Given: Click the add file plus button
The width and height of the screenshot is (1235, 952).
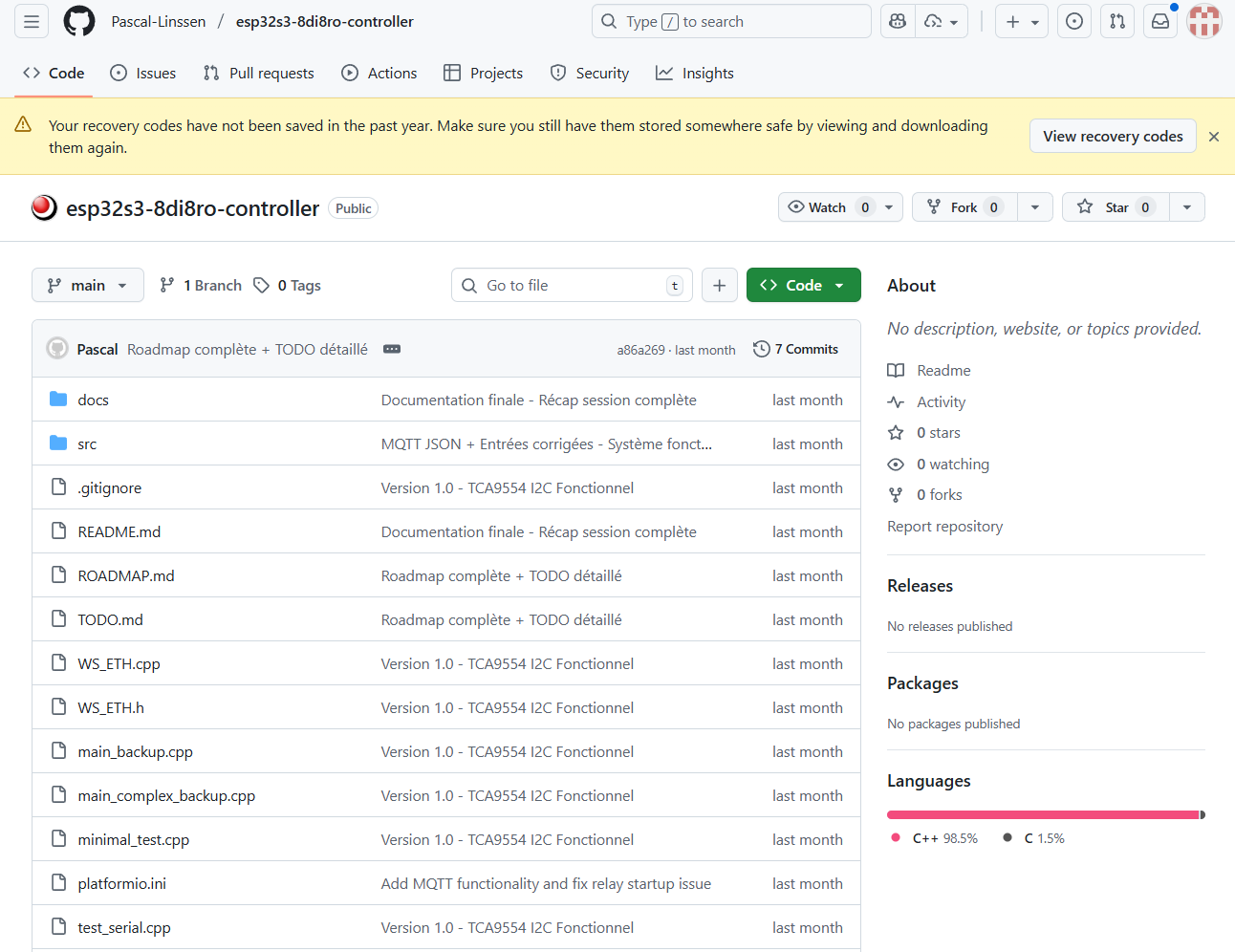Looking at the screenshot, I should coord(719,285).
